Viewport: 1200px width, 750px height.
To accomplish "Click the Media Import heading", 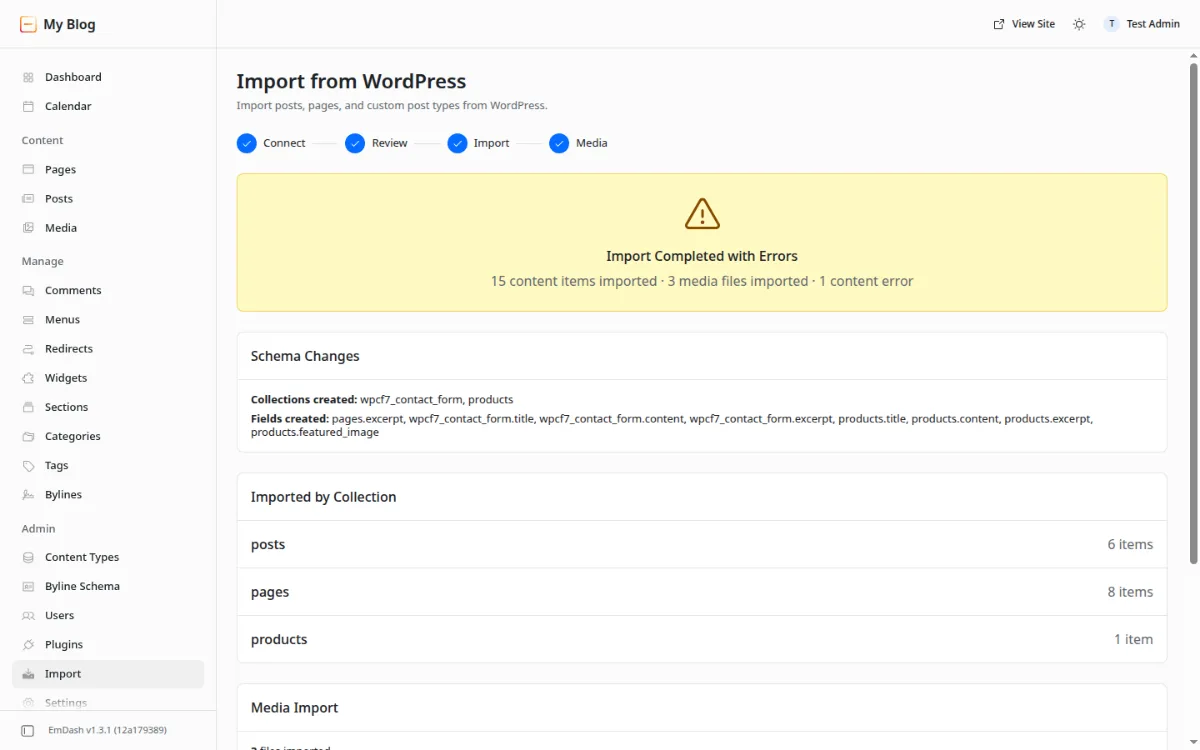I will click(294, 708).
